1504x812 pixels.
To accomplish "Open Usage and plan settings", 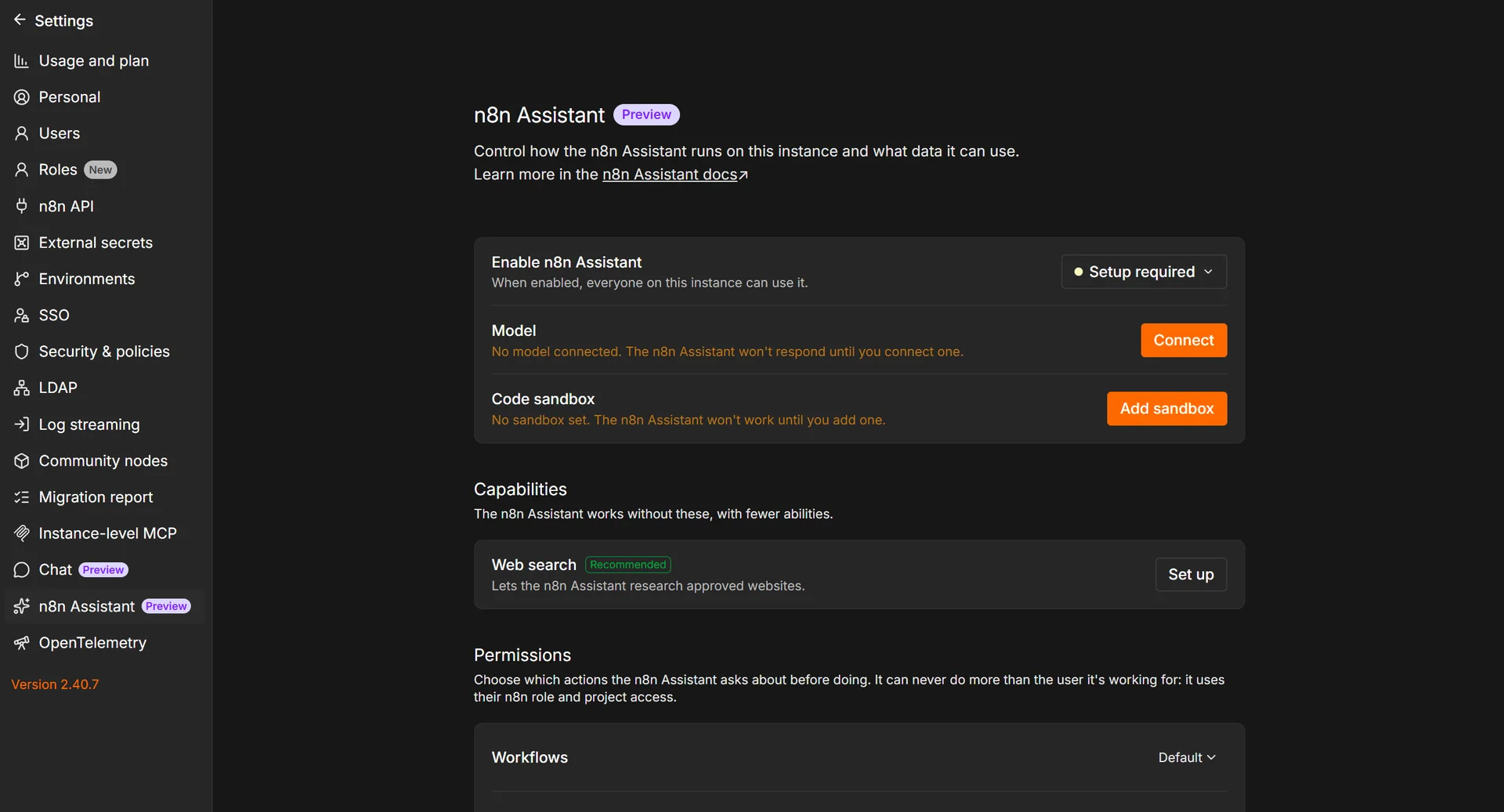I will [105, 60].
